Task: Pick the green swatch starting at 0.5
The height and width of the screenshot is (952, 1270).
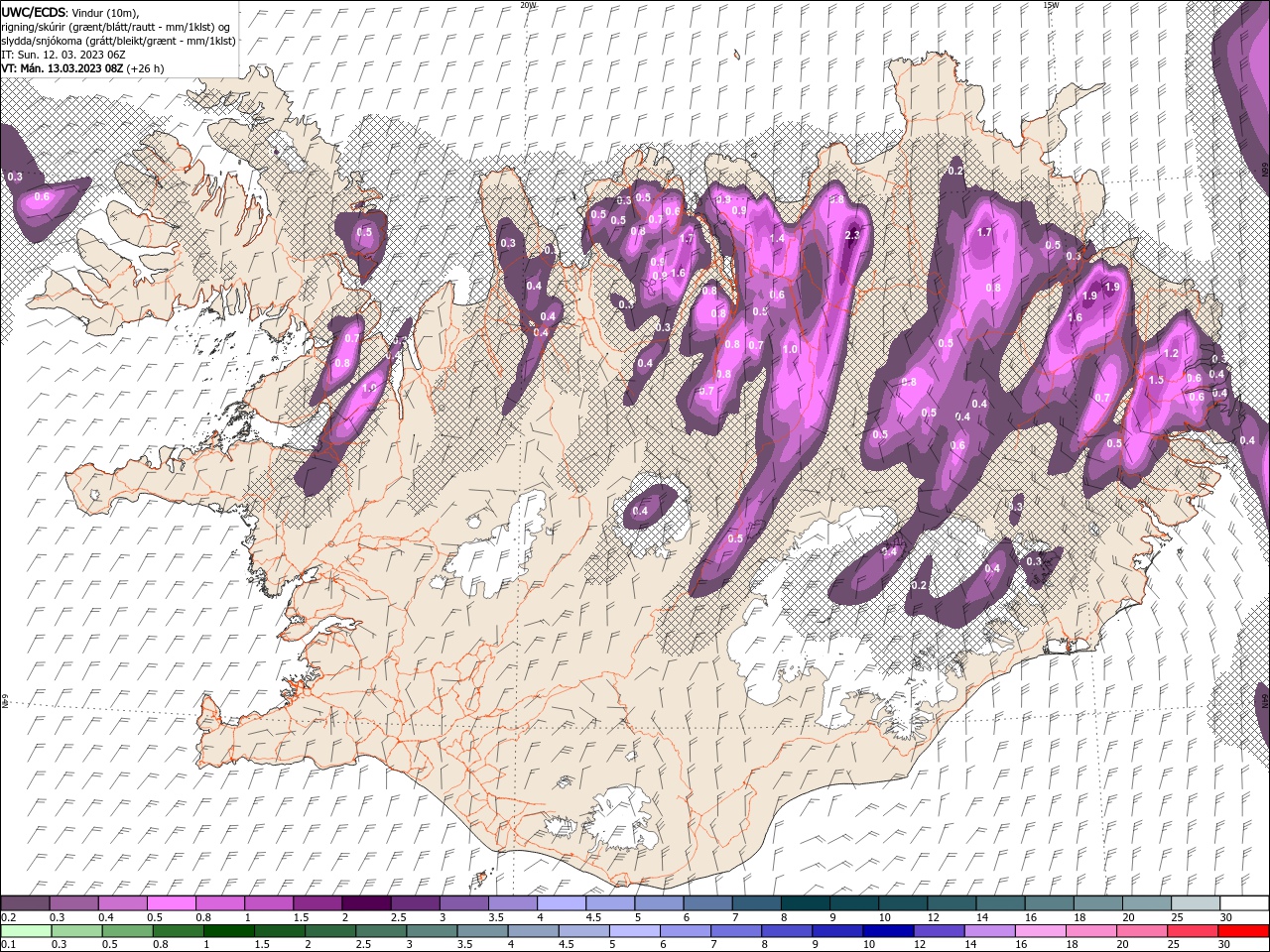Action: click(127, 931)
